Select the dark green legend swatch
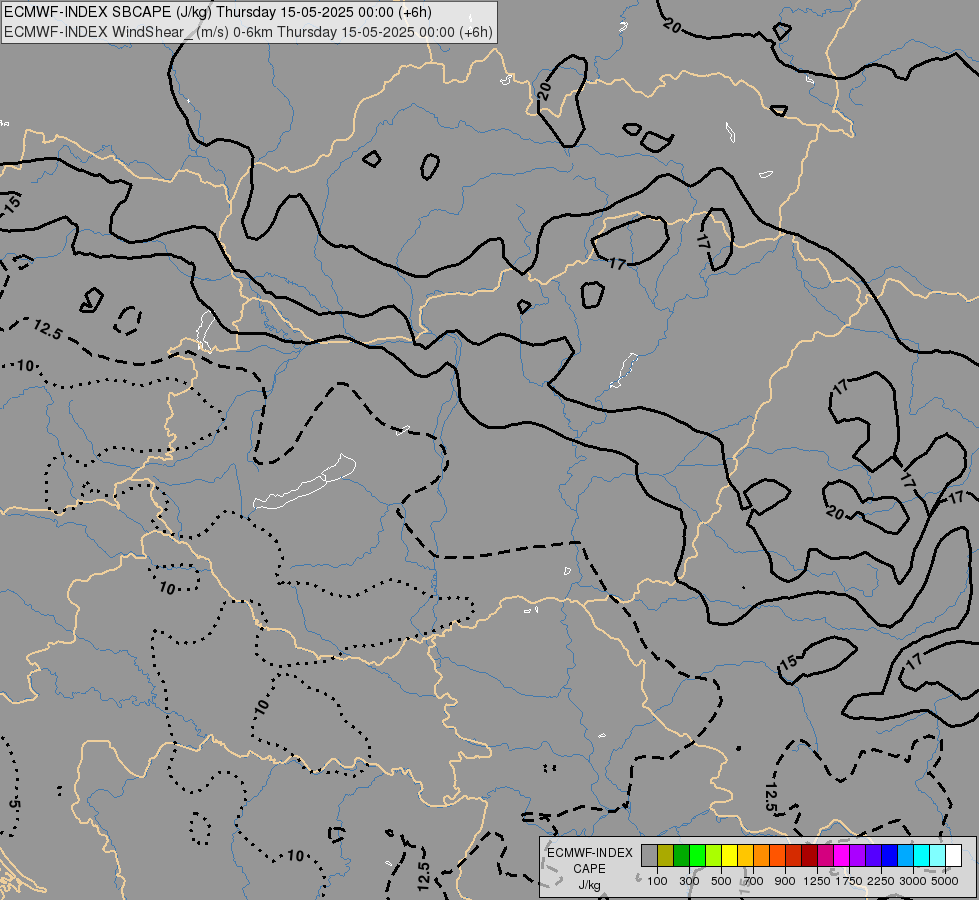 pyautogui.click(x=682, y=855)
